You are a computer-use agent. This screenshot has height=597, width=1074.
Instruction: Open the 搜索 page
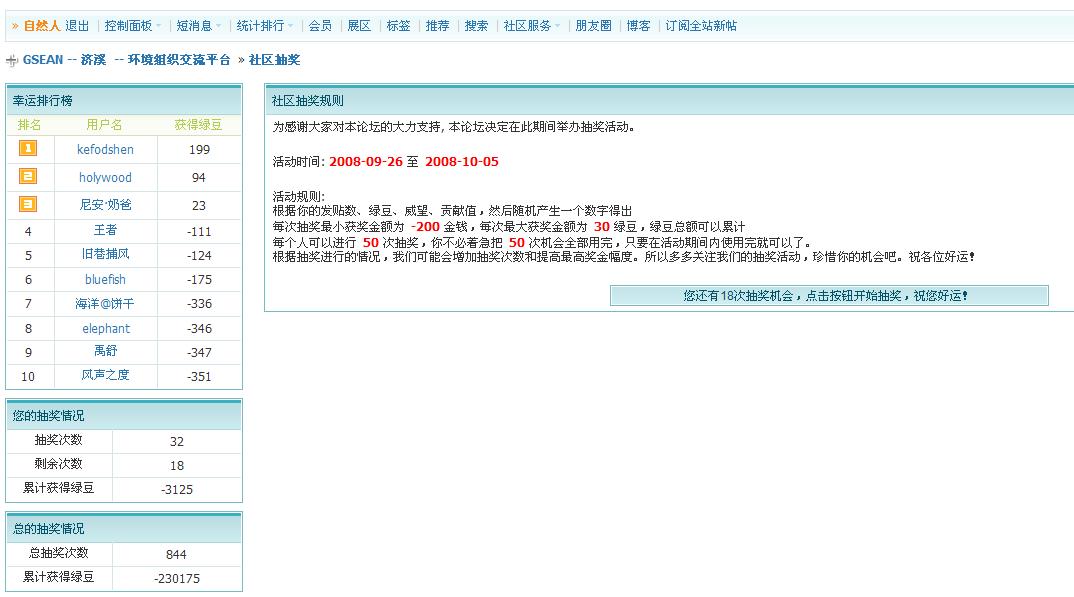[476, 26]
